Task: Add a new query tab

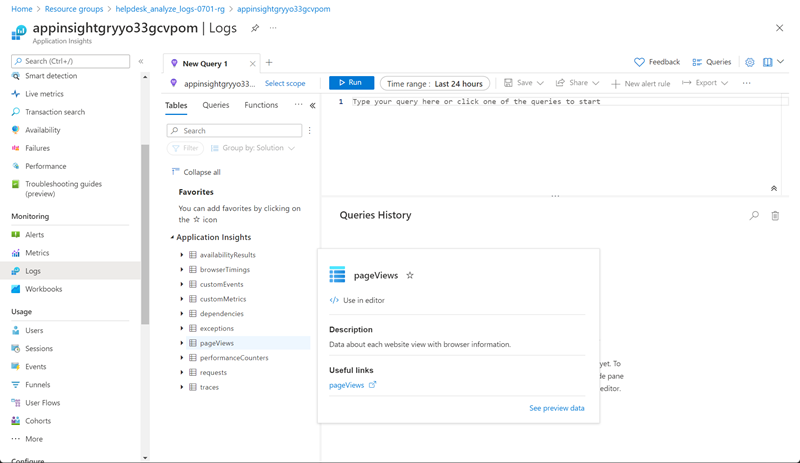Action: click(x=269, y=63)
